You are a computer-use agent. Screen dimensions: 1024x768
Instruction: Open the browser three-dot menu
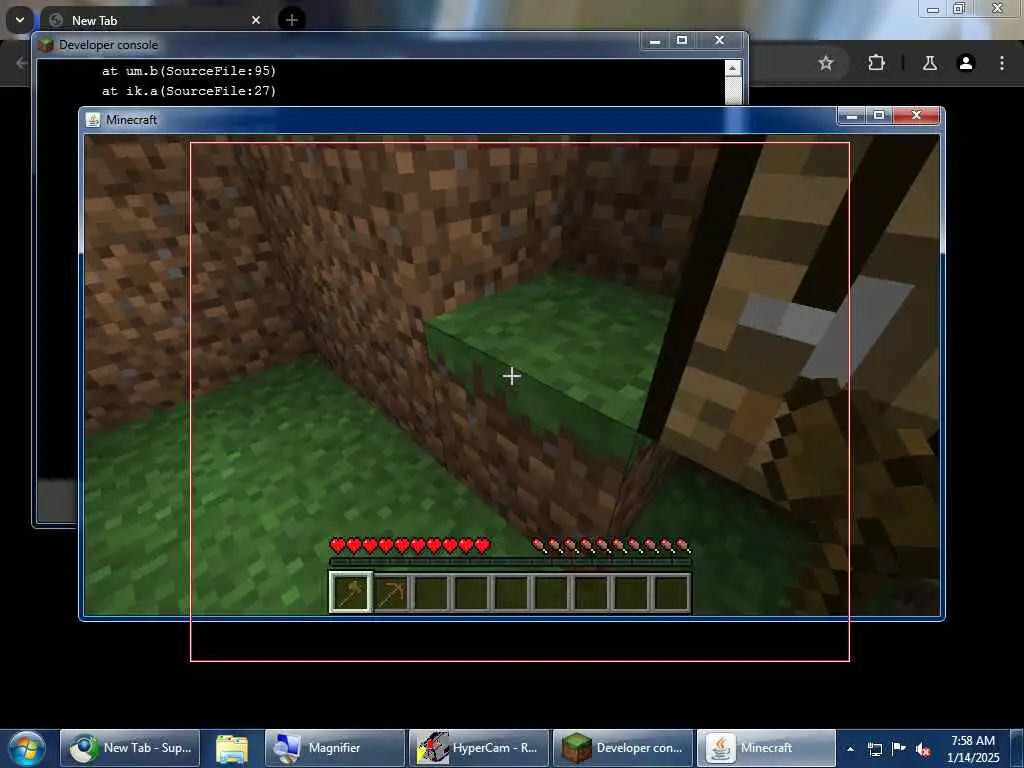coord(1002,63)
